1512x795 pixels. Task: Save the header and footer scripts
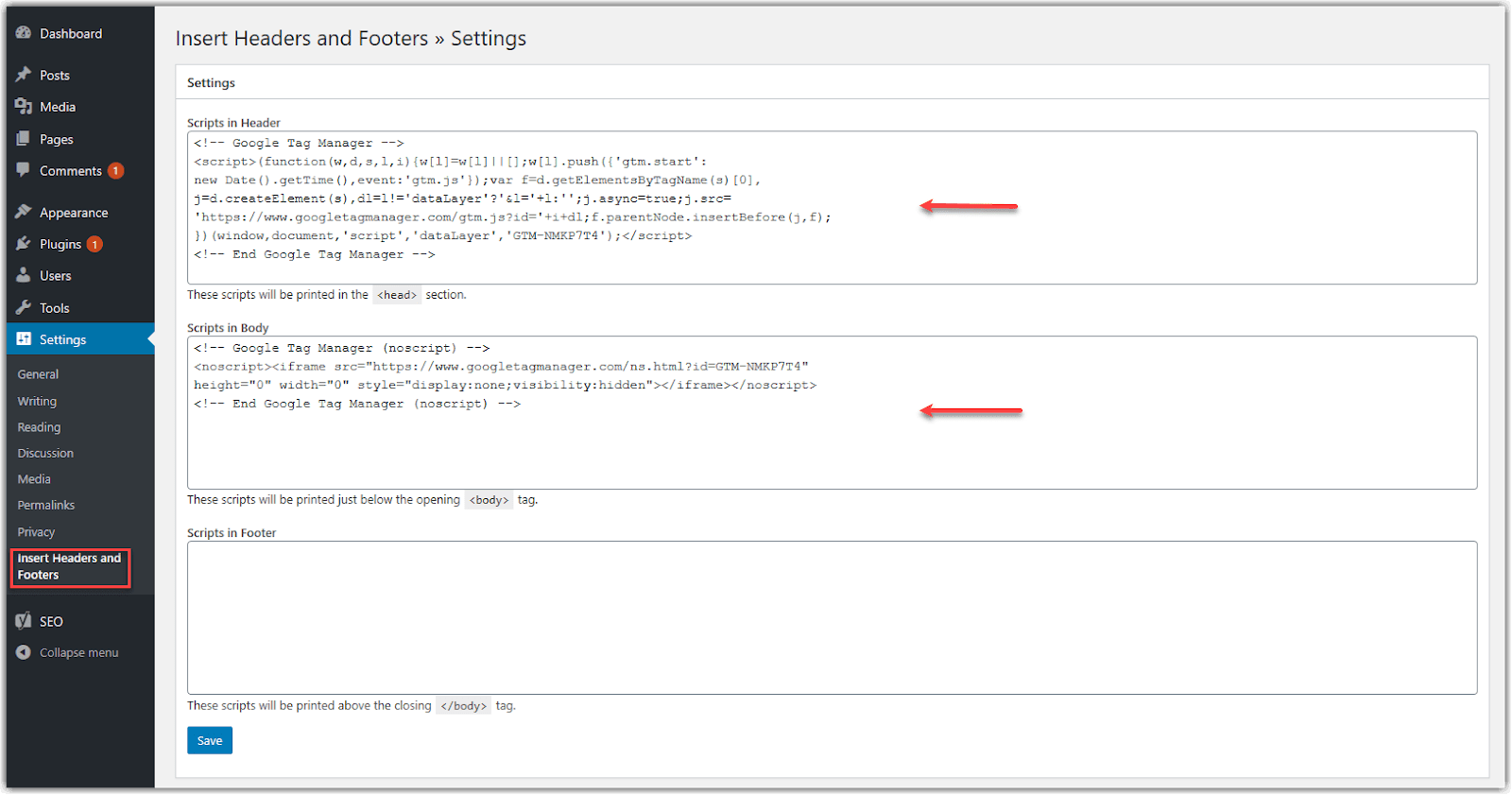click(210, 740)
